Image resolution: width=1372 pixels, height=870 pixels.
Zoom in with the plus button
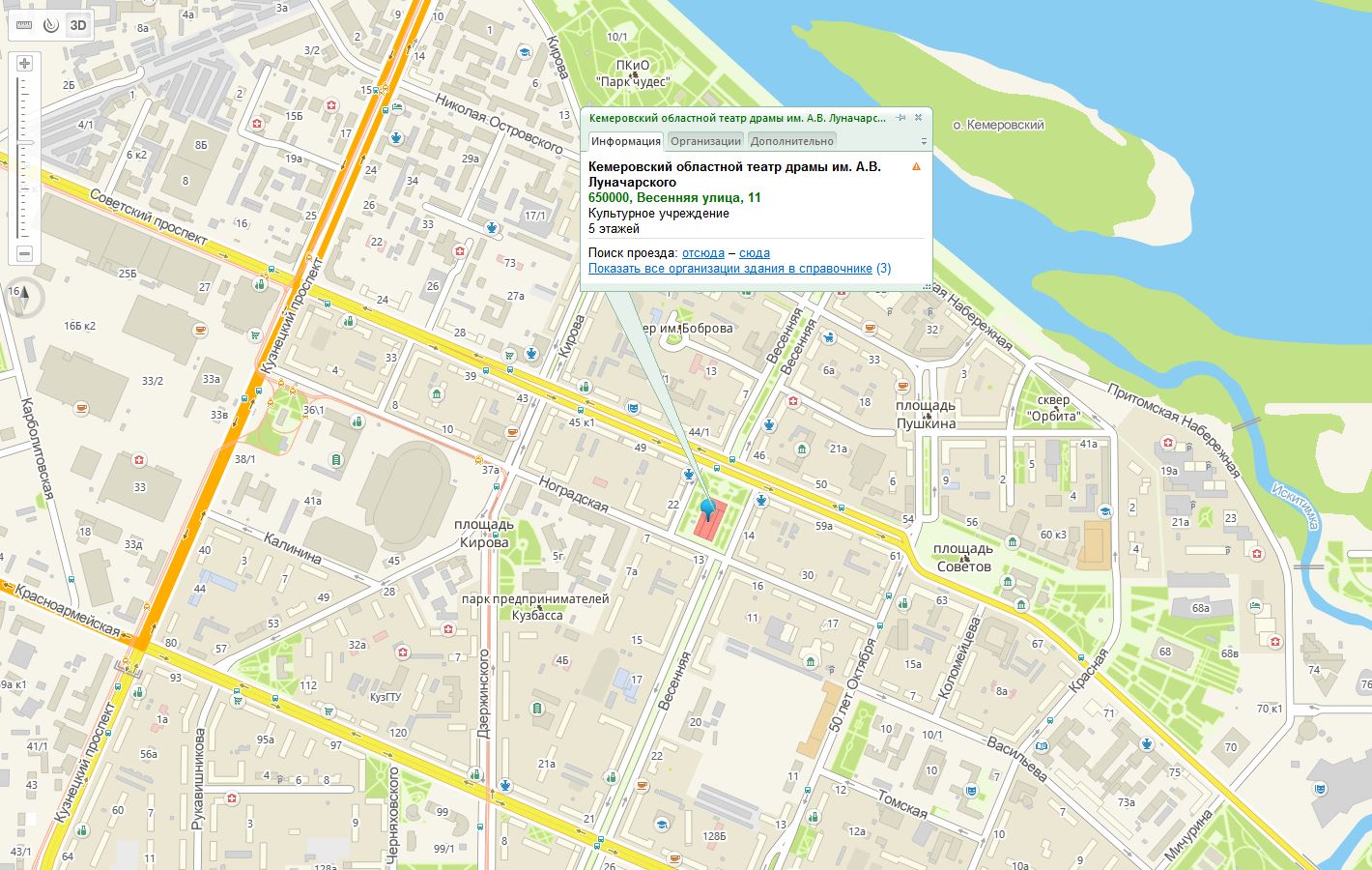(x=25, y=64)
